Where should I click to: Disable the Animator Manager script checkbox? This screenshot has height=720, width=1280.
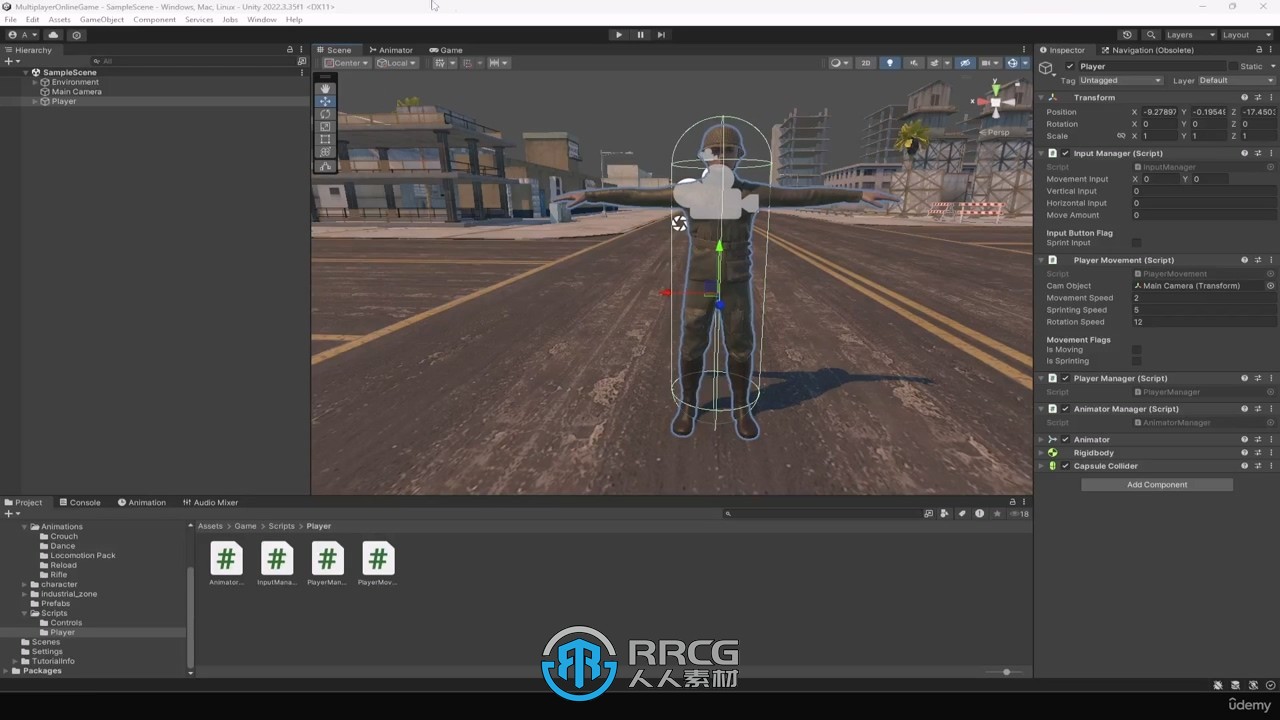pos(1065,409)
